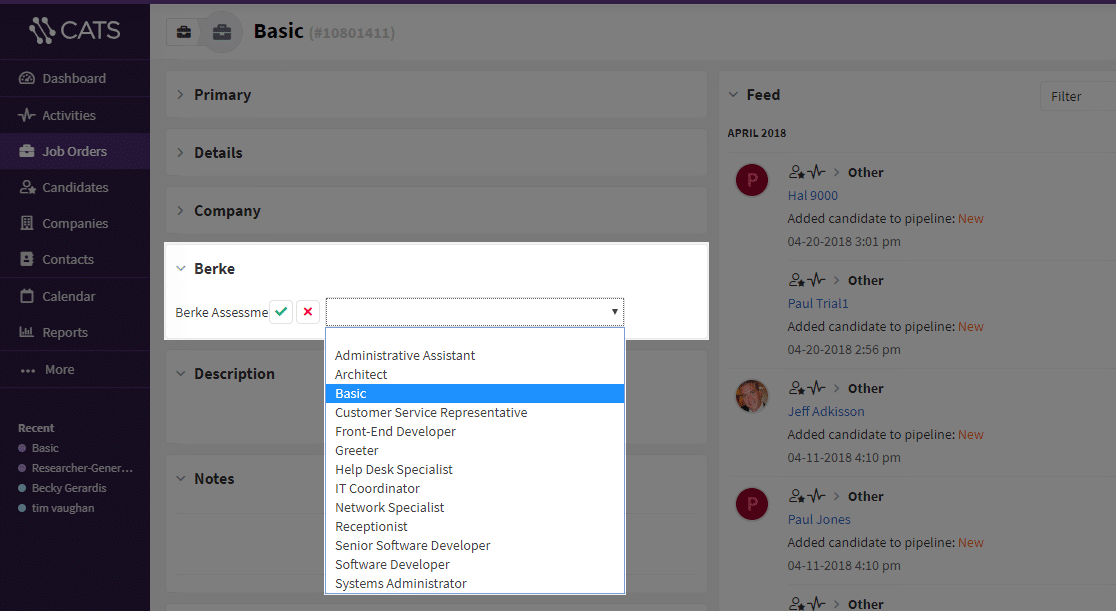Select Network Specialist
This screenshot has width=1116, height=611.
click(x=475, y=507)
